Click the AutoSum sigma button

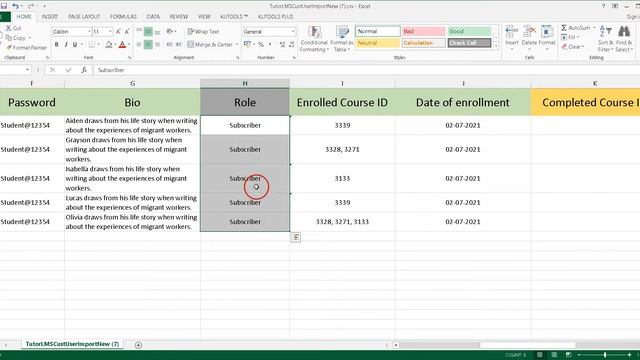tap(575, 28)
